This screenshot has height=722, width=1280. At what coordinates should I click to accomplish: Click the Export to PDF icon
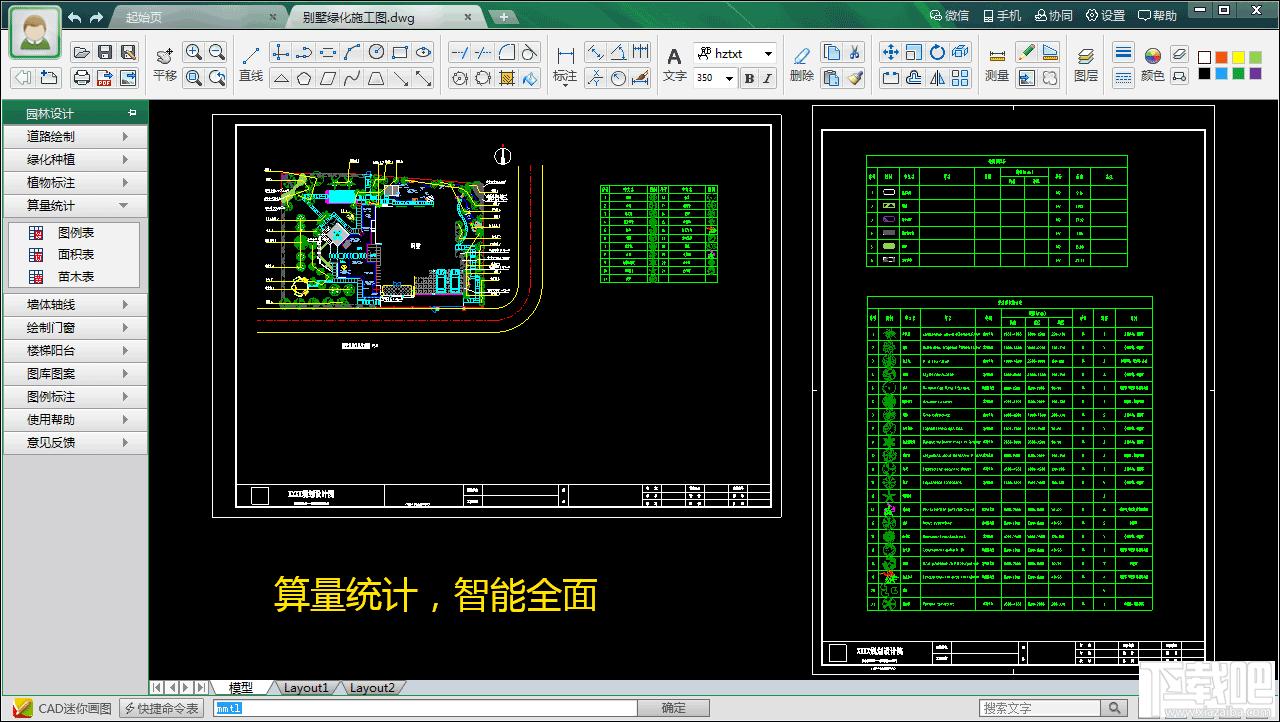[x=105, y=78]
